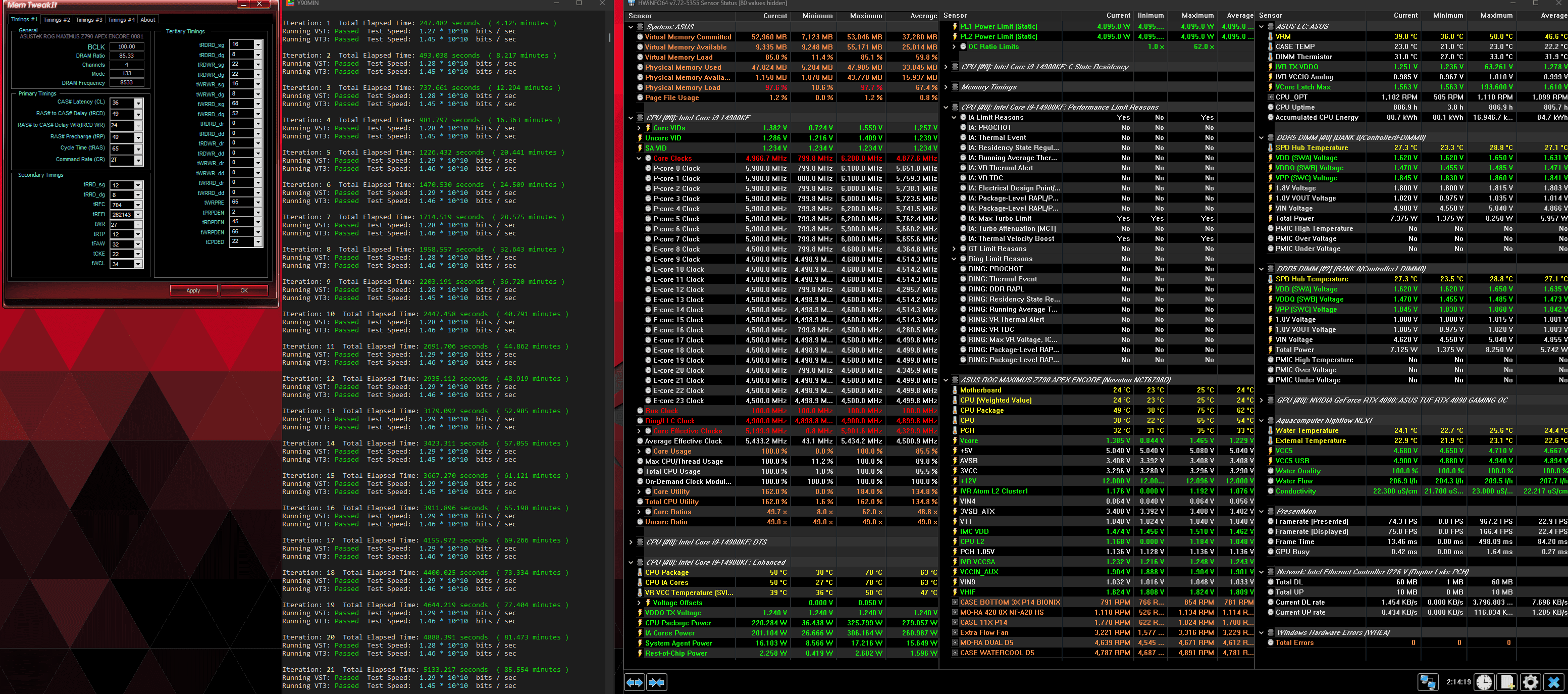1568x694 pixels.
Task: Open HWiNFO sensor settings gear icon
Action: [1530, 682]
